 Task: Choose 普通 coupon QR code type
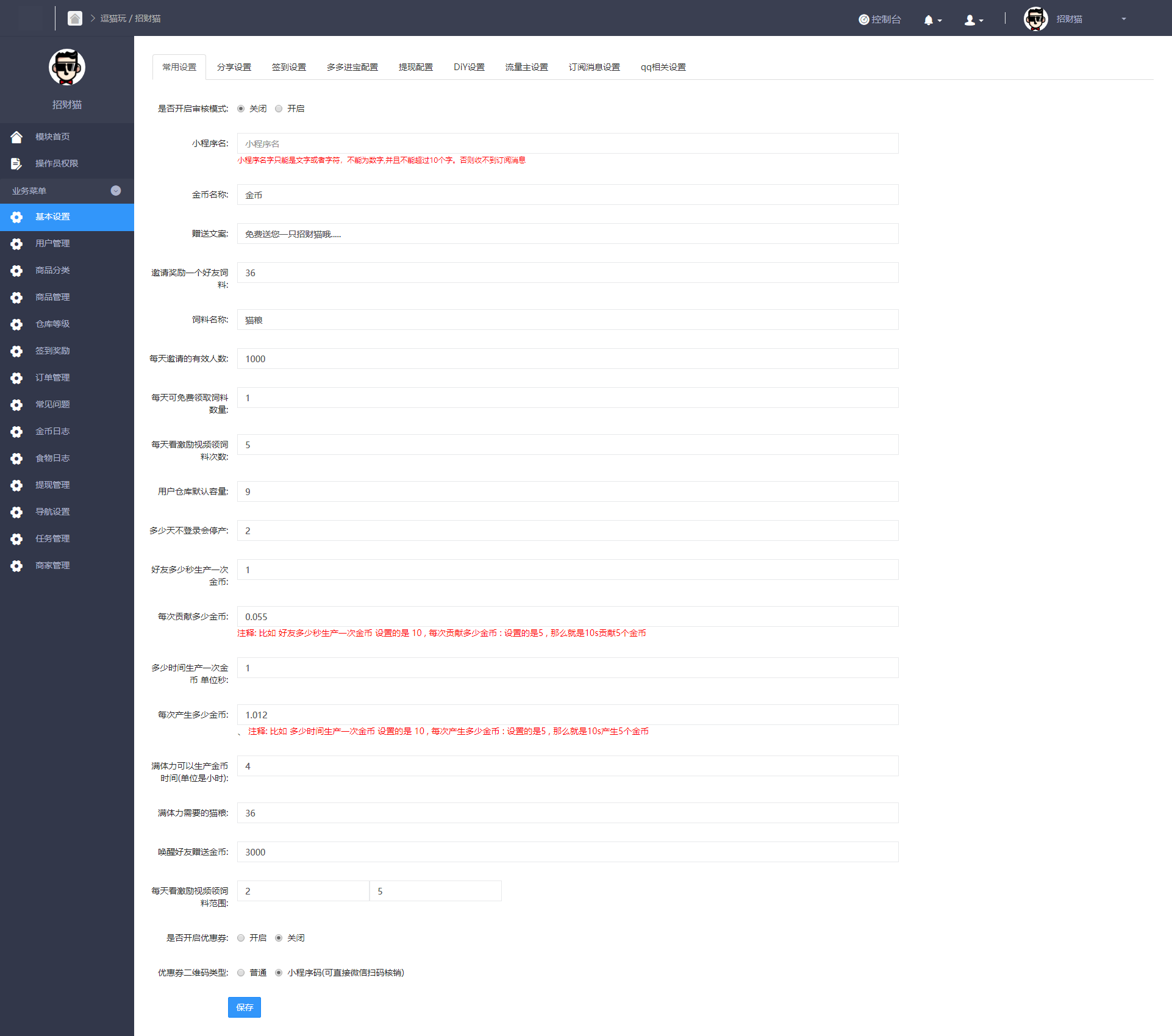tap(241, 973)
